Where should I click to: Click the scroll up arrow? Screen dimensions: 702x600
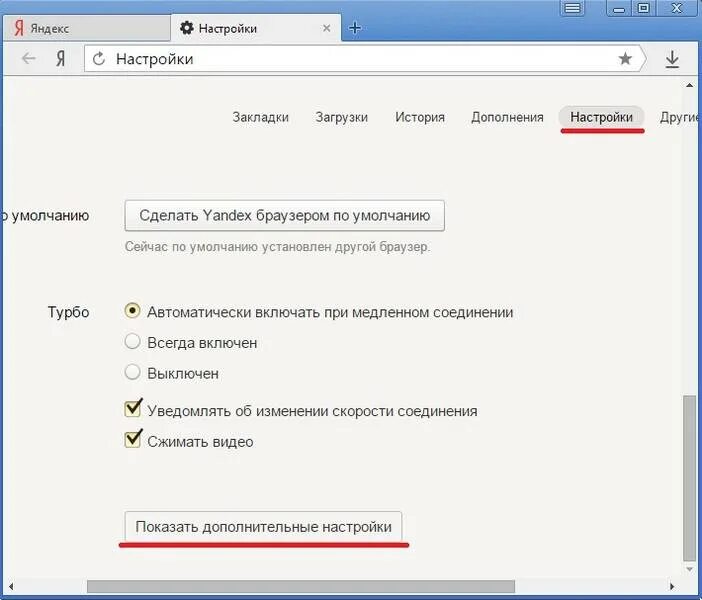(689, 85)
